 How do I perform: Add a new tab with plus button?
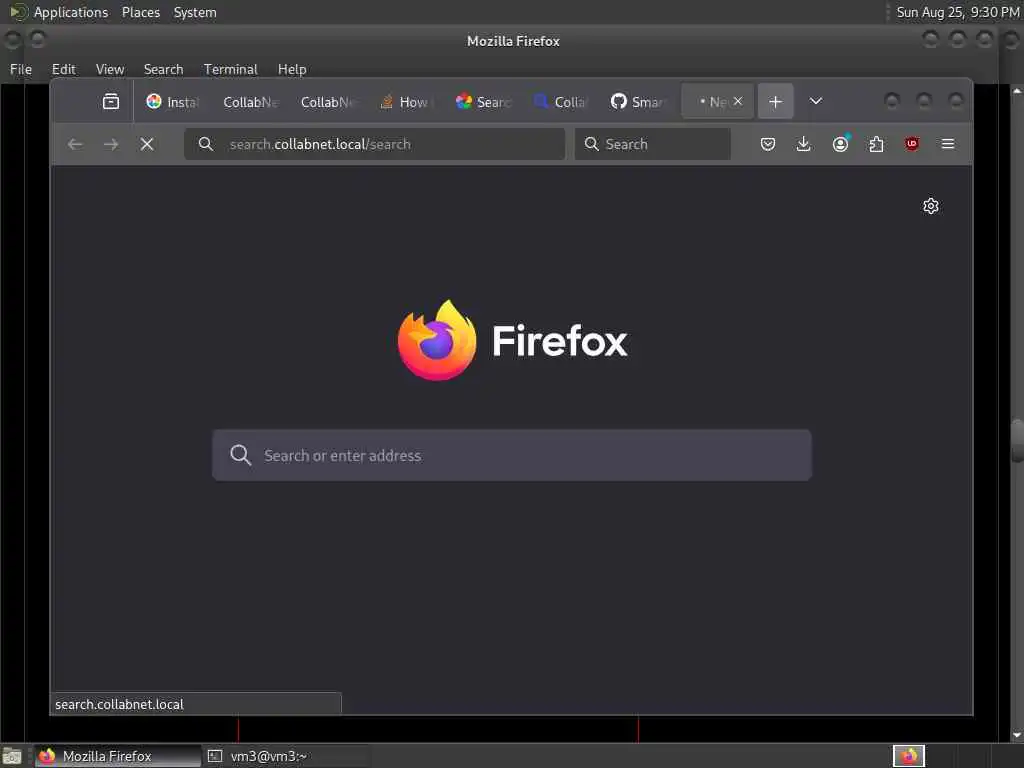click(775, 101)
